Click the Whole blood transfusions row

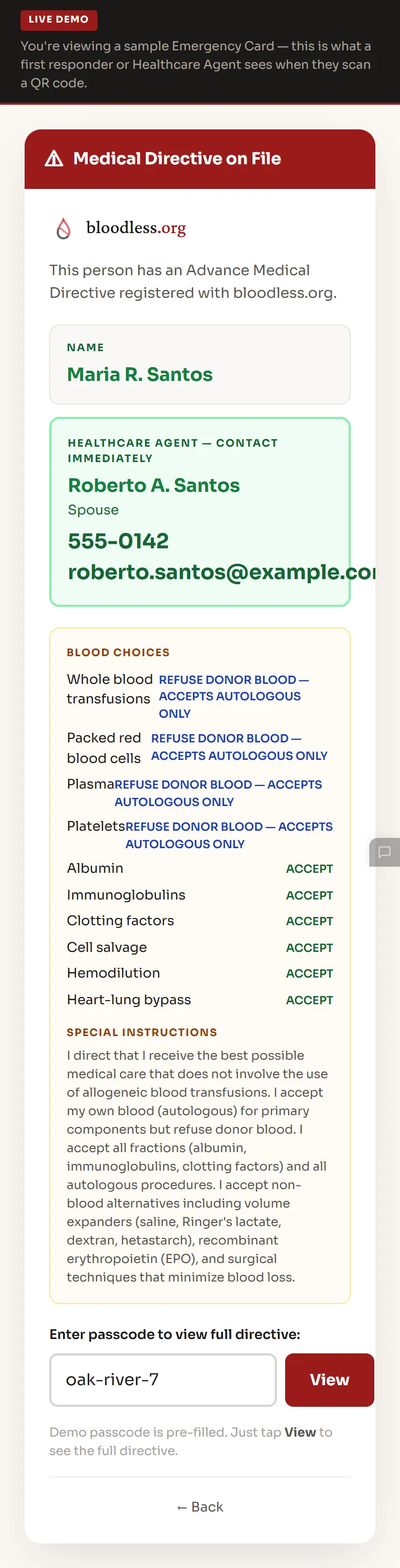(200, 696)
